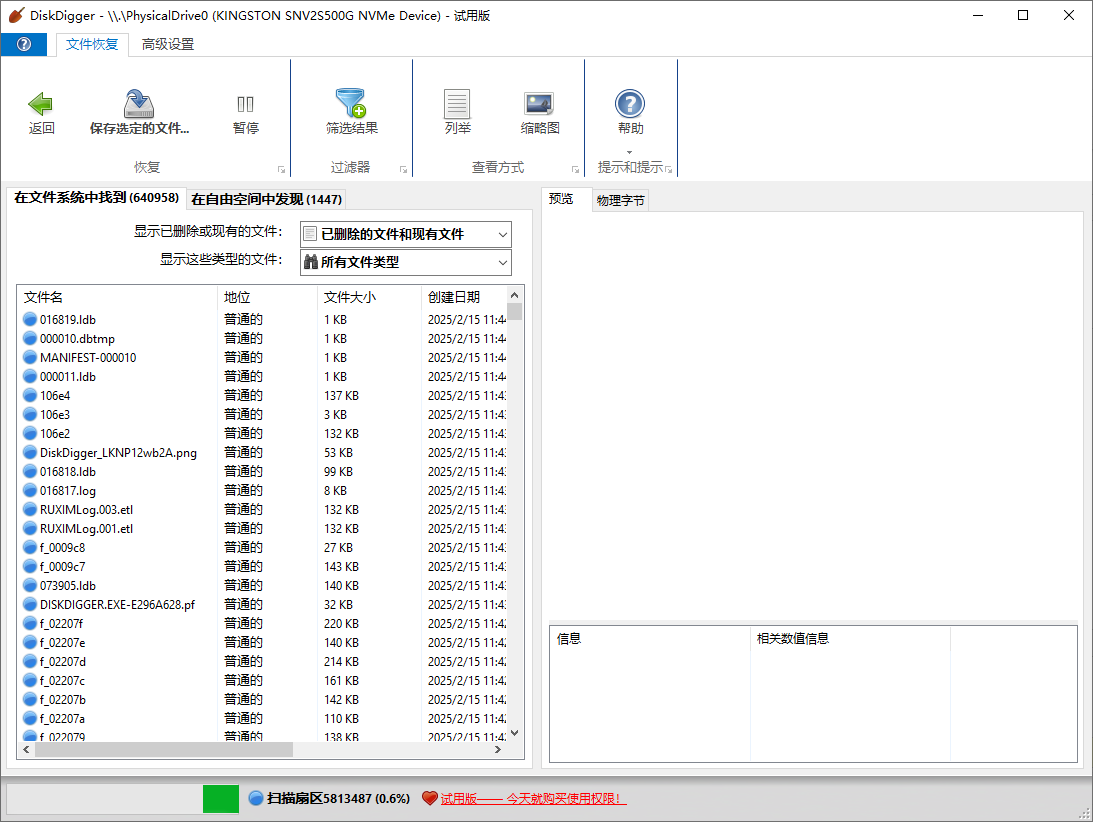This screenshot has height=822, width=1093.
Task: Open dialog launcher of 查看方式 group
Action: point(575,169)
